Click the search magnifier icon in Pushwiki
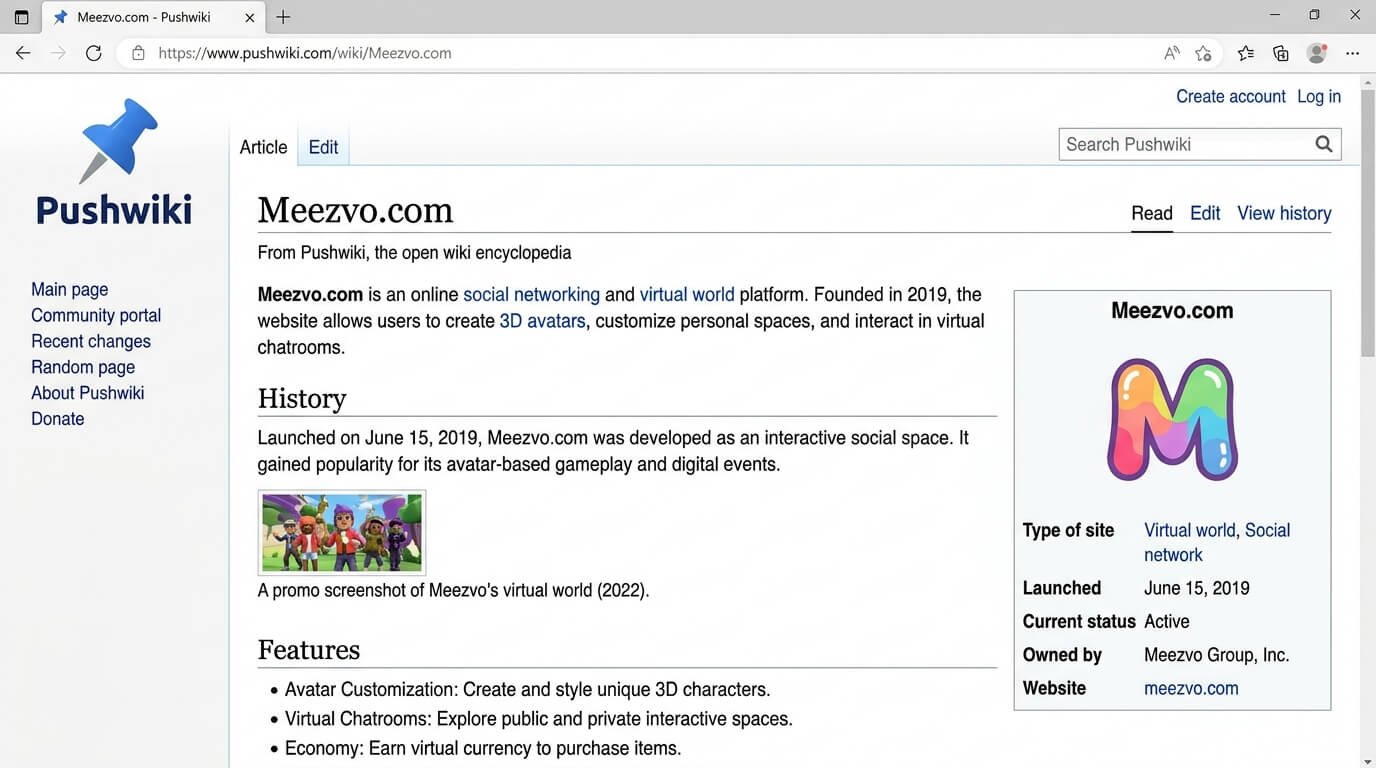1376x768 pixels. pyautogui.click(x=1323, y=144)
